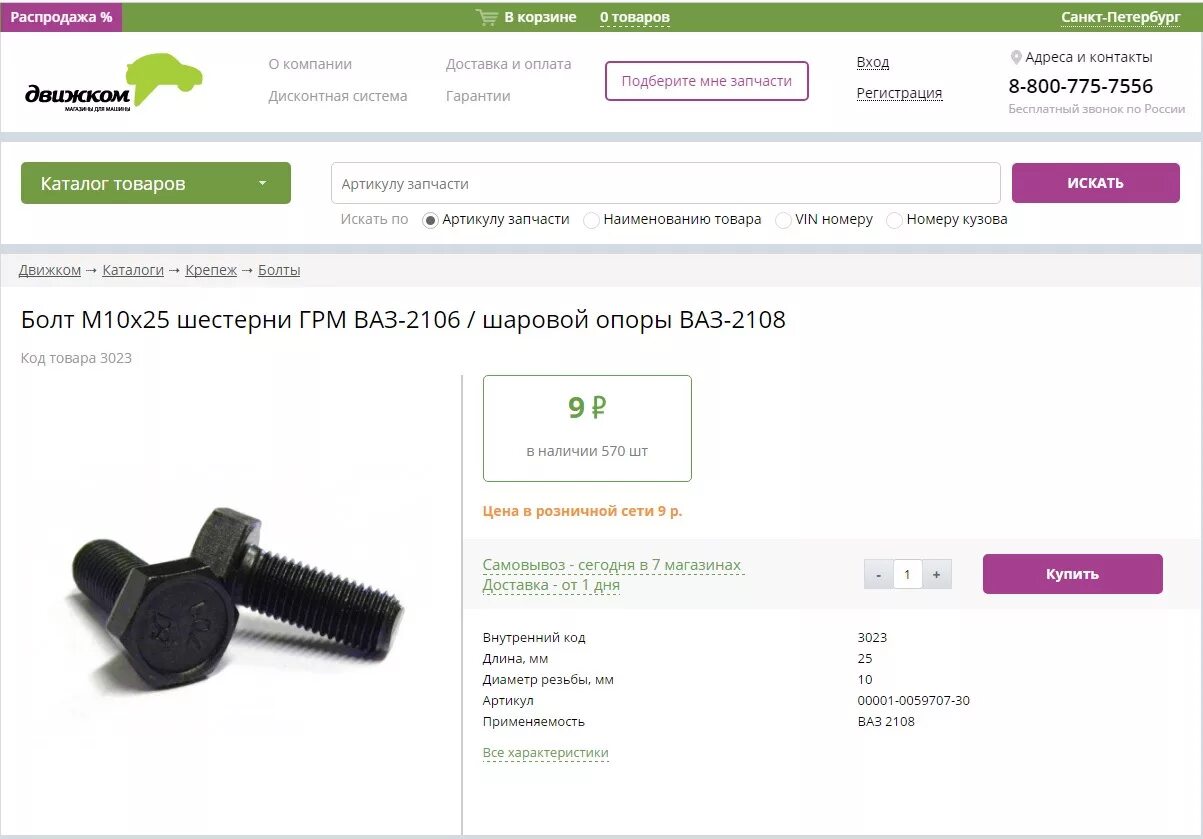Image resolution: width=1203 pixels, height=839 pixels.
Task: Click the 9 ₽ price box
Action: tap(587, 428)
